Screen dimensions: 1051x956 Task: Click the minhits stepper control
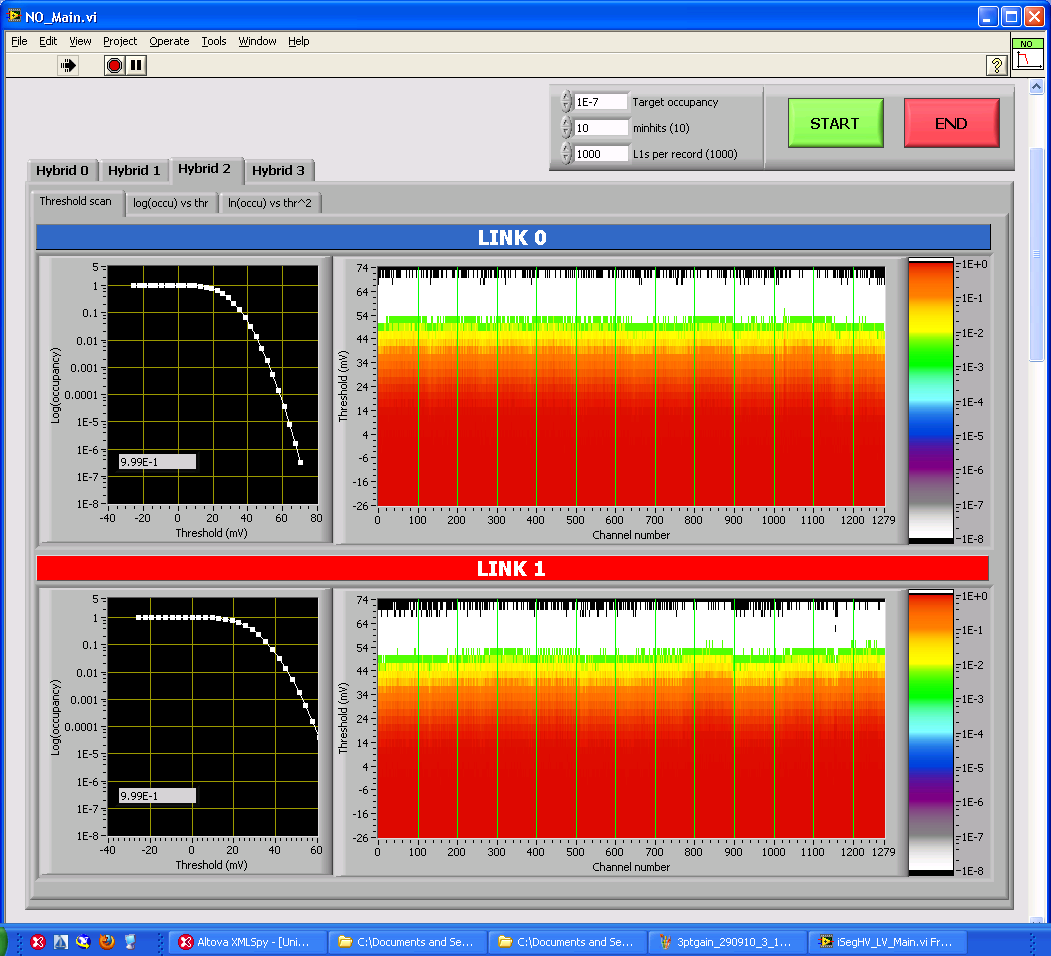pyautogui.click(x=567, y=128)
